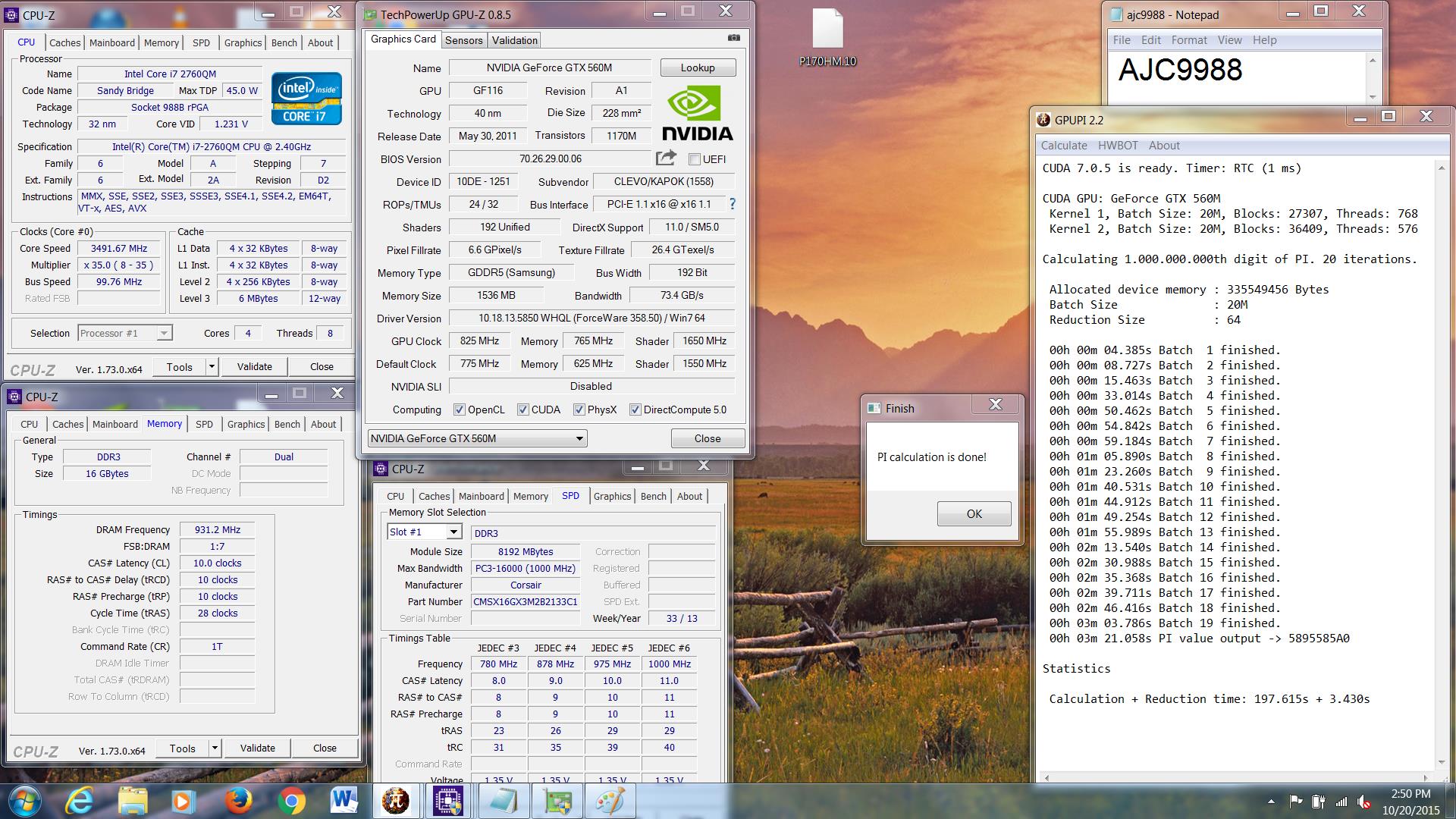Open the Format menu in Notepad

[x=1189, y=40]
